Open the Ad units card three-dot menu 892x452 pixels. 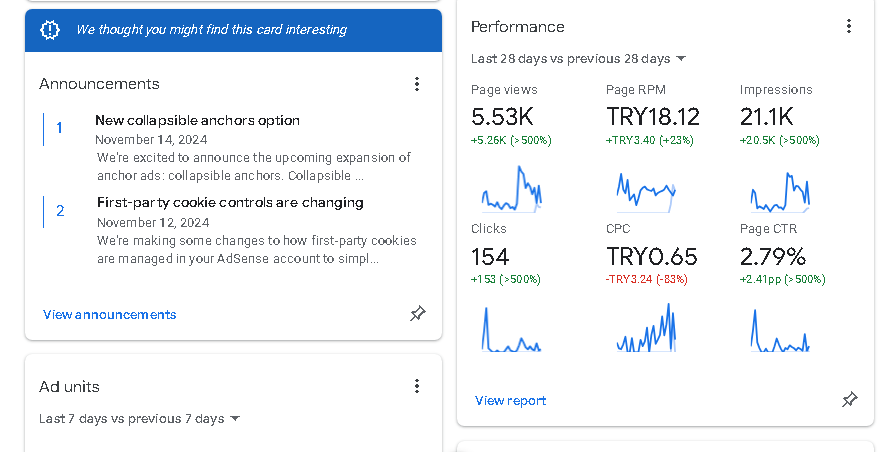click(x=417, y=387)
